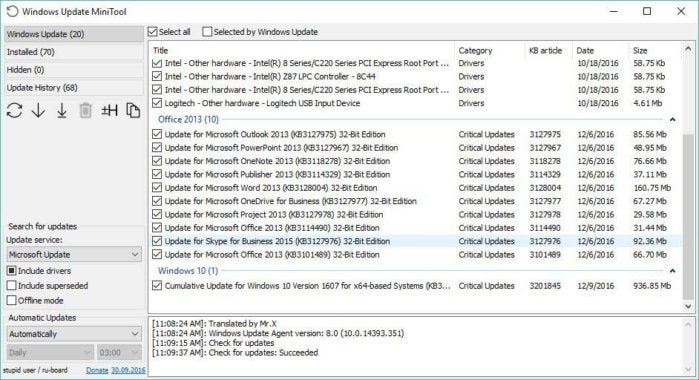Toggle the Select all checkbox
Viewport: 699px width, 380px height.
pyautogui.click(x=153, y=32)
